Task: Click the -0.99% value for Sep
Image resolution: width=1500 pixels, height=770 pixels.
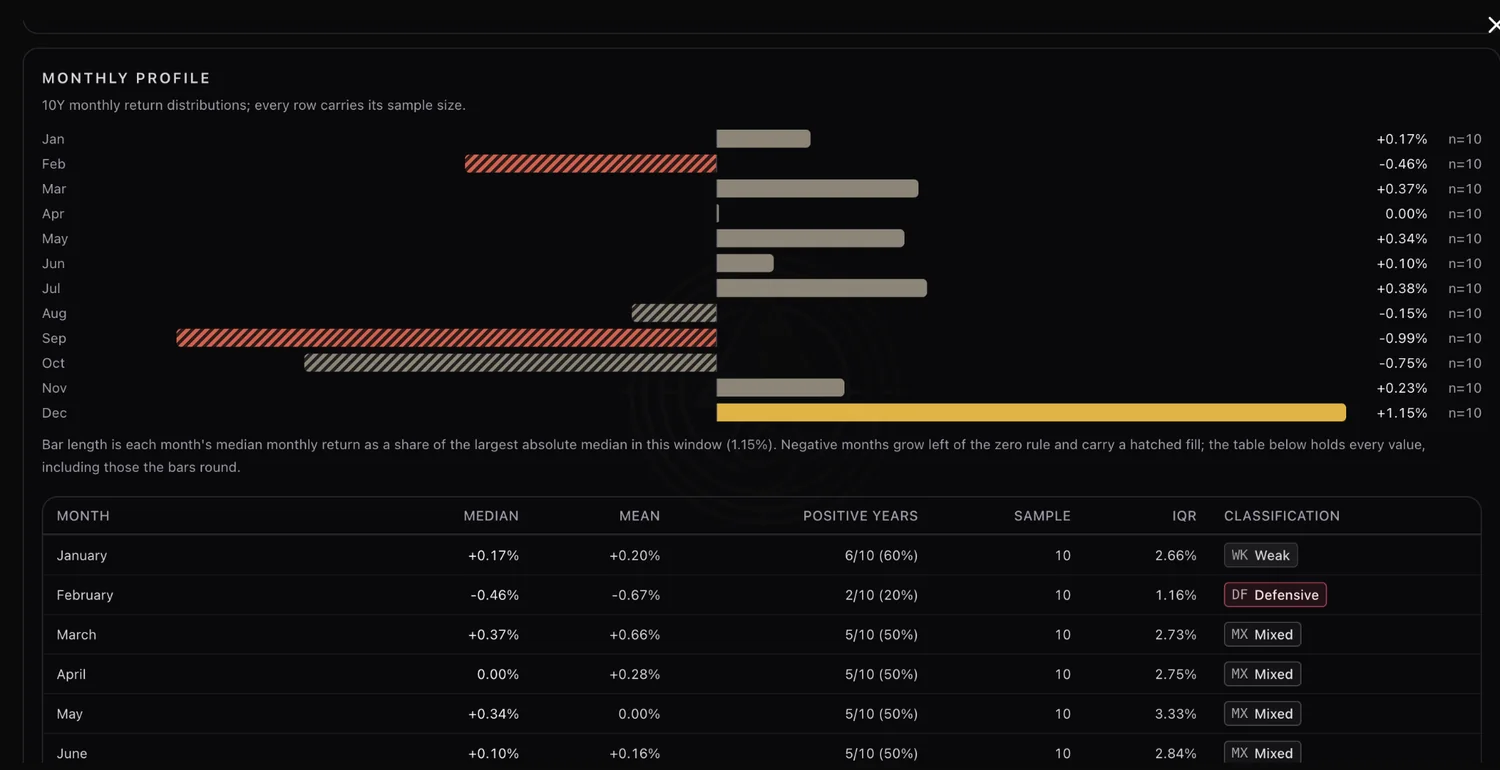Action: pyautogui.click(x=1403, y=338)
